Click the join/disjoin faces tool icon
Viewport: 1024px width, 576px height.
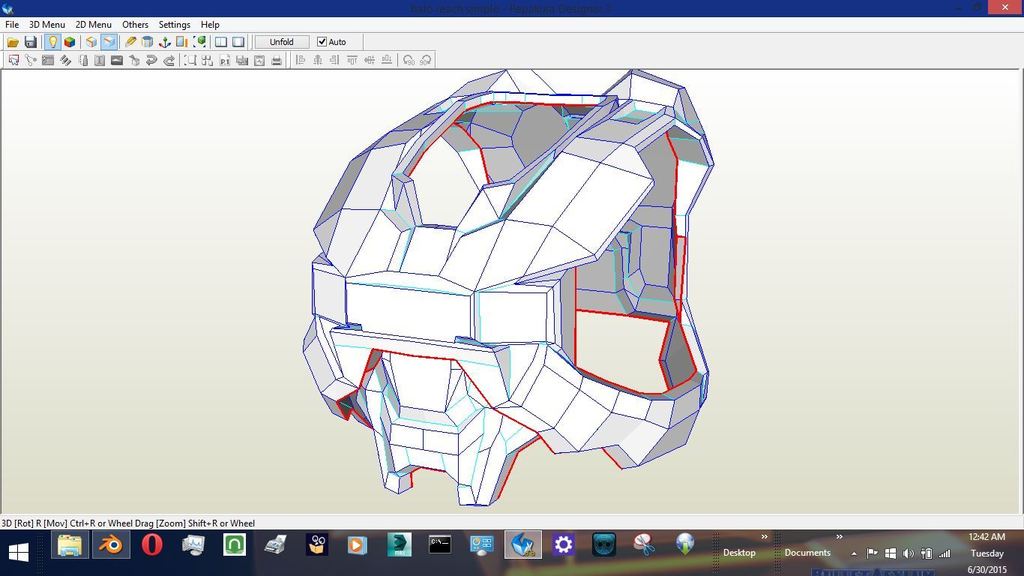pos(48,60)
